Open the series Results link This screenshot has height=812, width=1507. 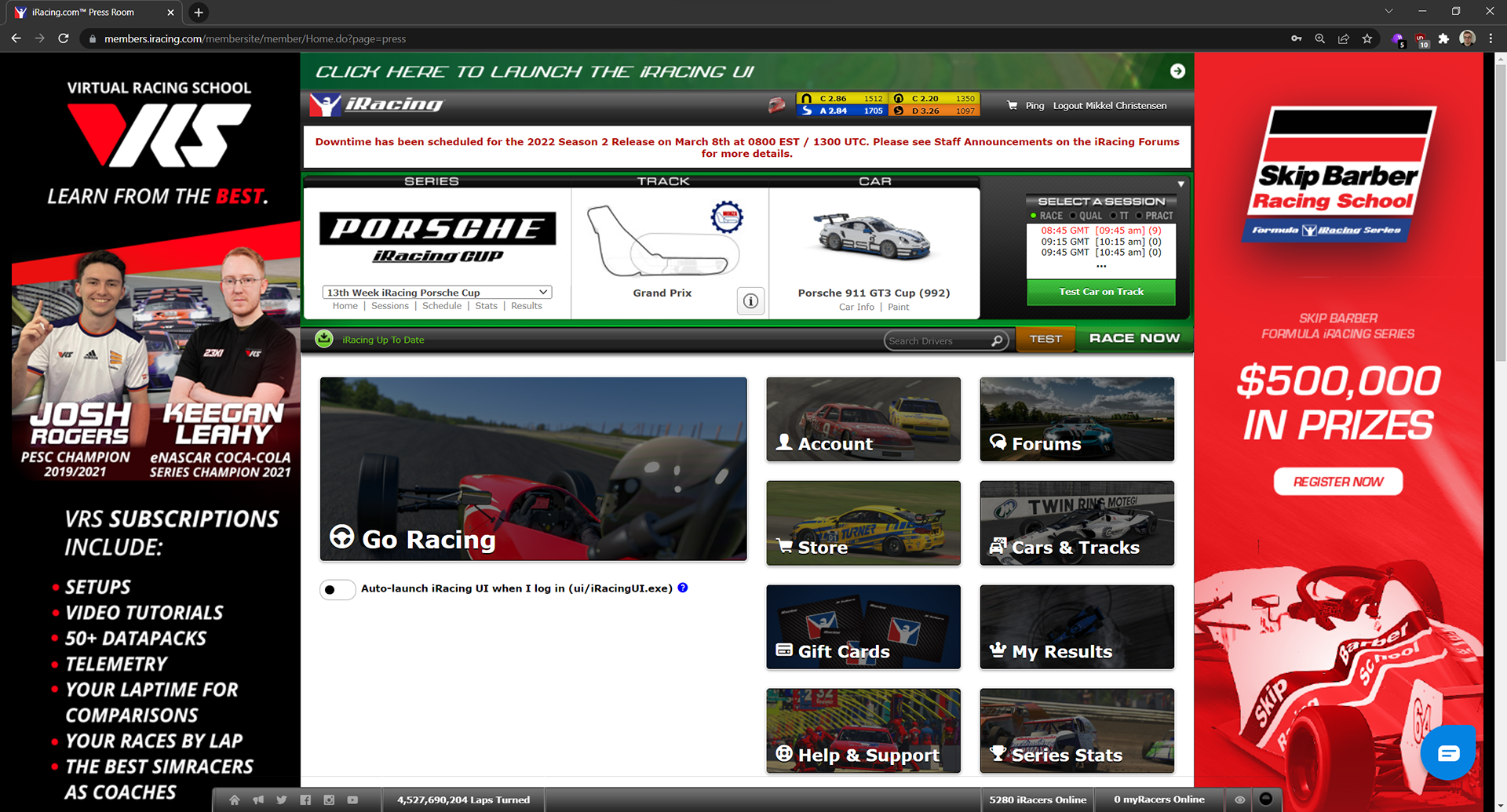tap(527, 306)
